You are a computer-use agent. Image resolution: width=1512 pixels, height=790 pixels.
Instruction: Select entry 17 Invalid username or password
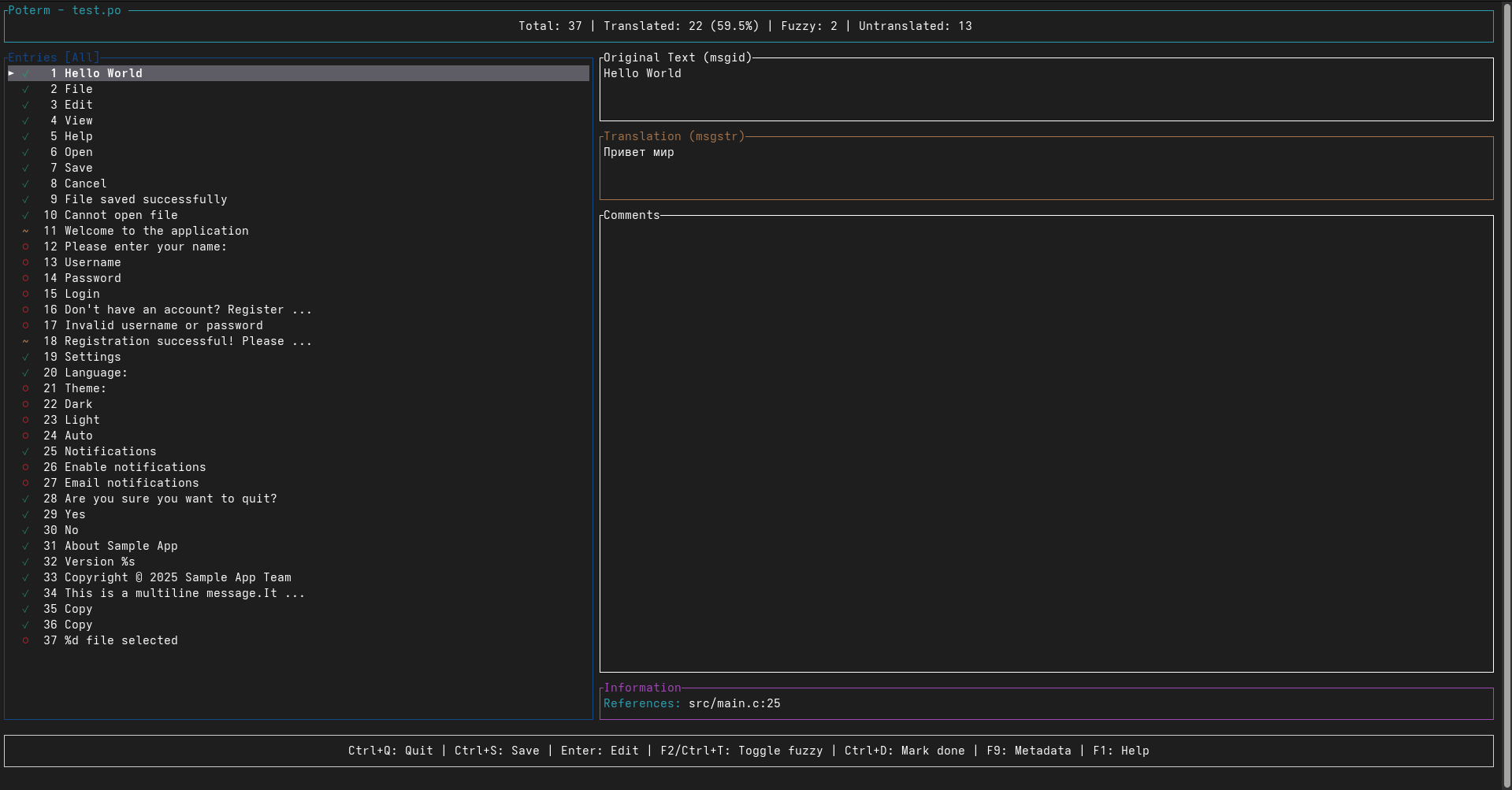(299, 325)
